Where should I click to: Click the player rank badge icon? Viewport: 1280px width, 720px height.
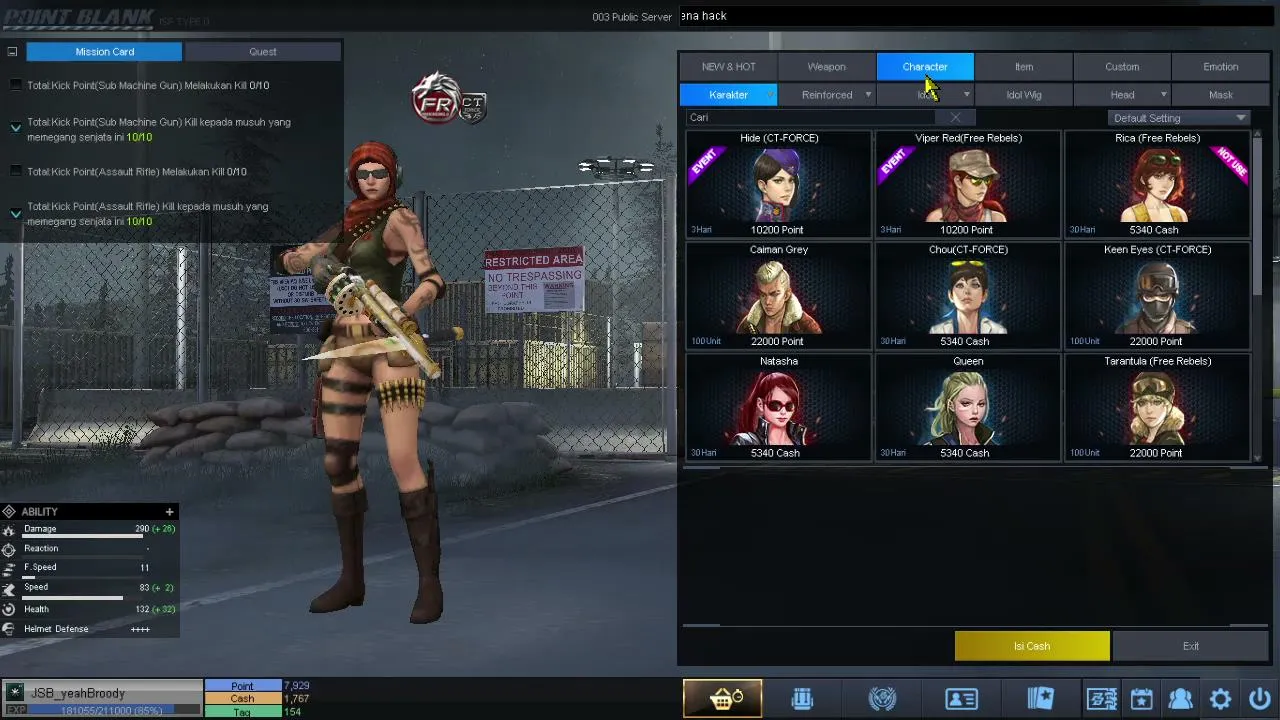[x=15, y=692]
